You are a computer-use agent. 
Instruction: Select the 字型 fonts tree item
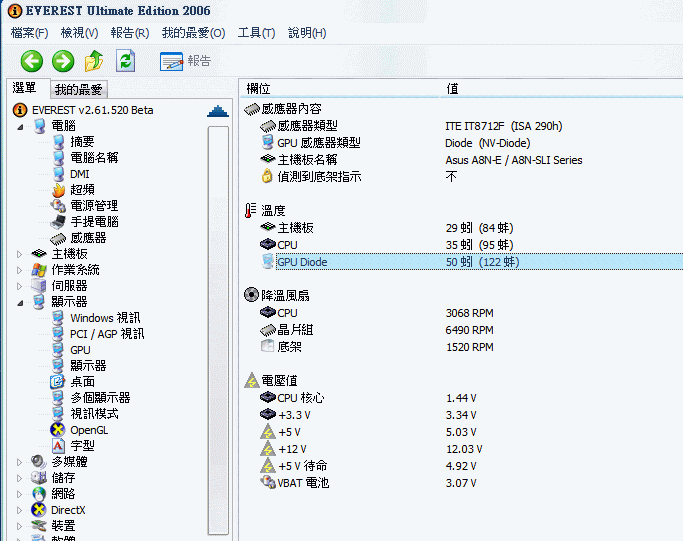[82, 446]
